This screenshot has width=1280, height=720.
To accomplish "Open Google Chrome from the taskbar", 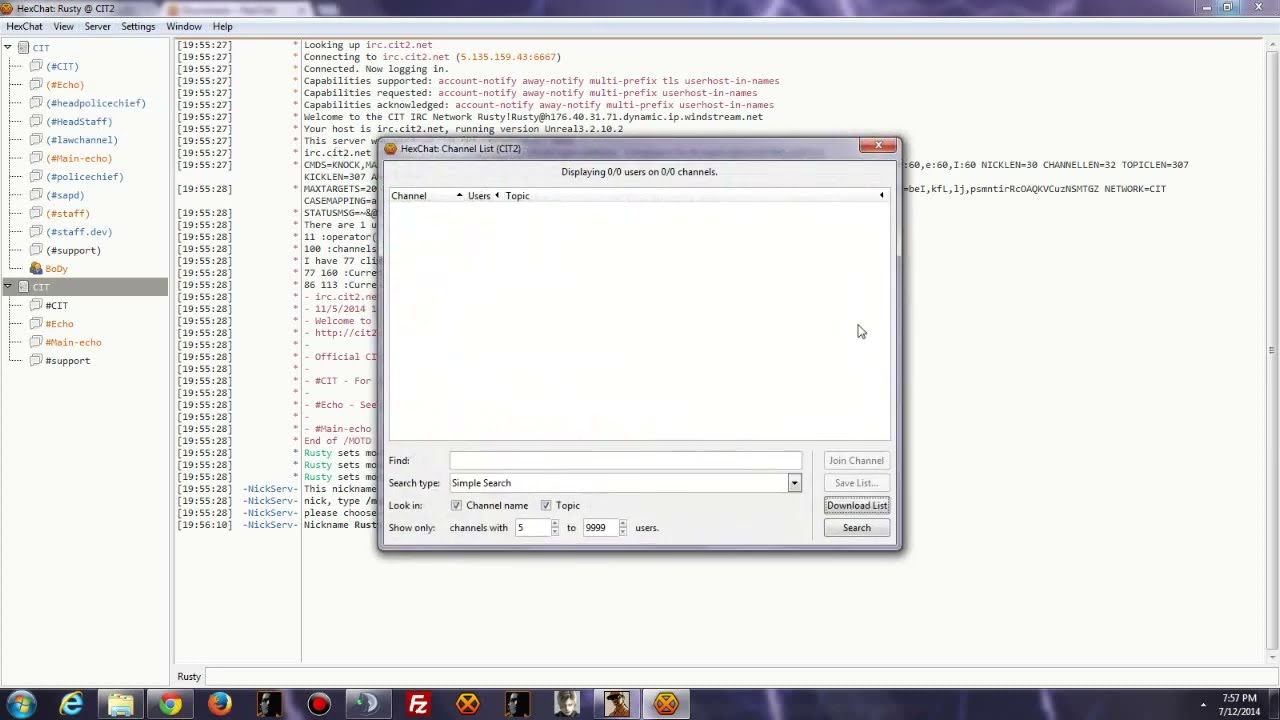I will pos(170,704).
